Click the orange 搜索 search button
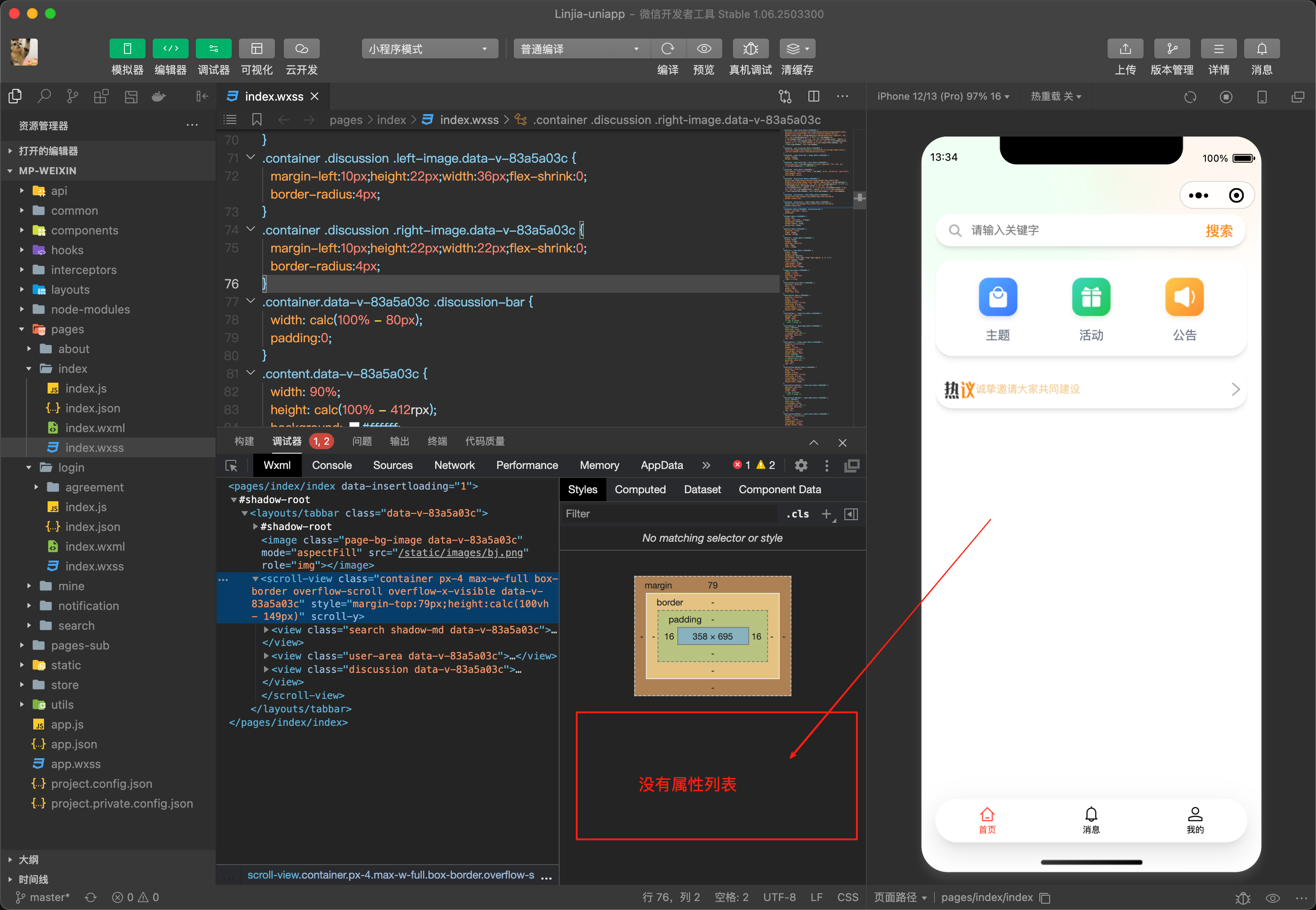Image resolution: width=1316 pixels, height=910 pixels. click(1219, 231)
